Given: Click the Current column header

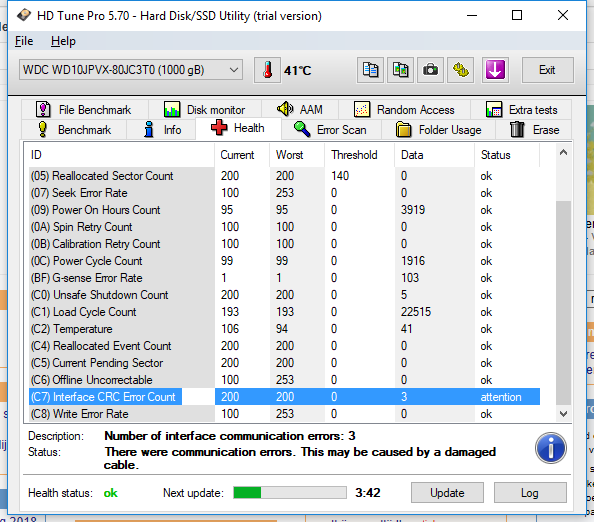Looking at the screenshot, I should tap(242, 155).
